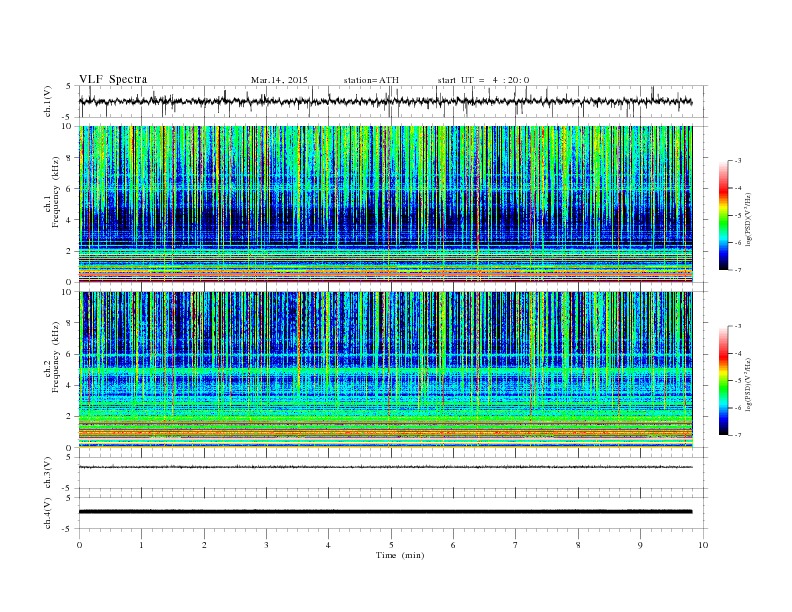Click the 'station=ATH' label
The height and width of the screenshot is (612, 792).
[371, 80]
